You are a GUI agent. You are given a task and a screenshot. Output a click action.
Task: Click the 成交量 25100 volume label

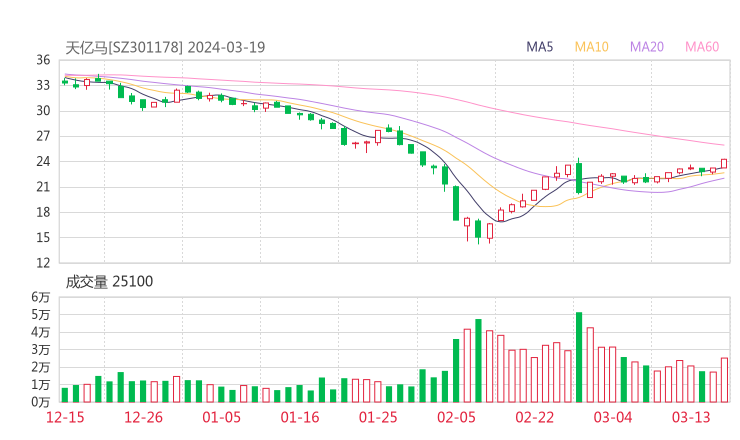[109, 281]
